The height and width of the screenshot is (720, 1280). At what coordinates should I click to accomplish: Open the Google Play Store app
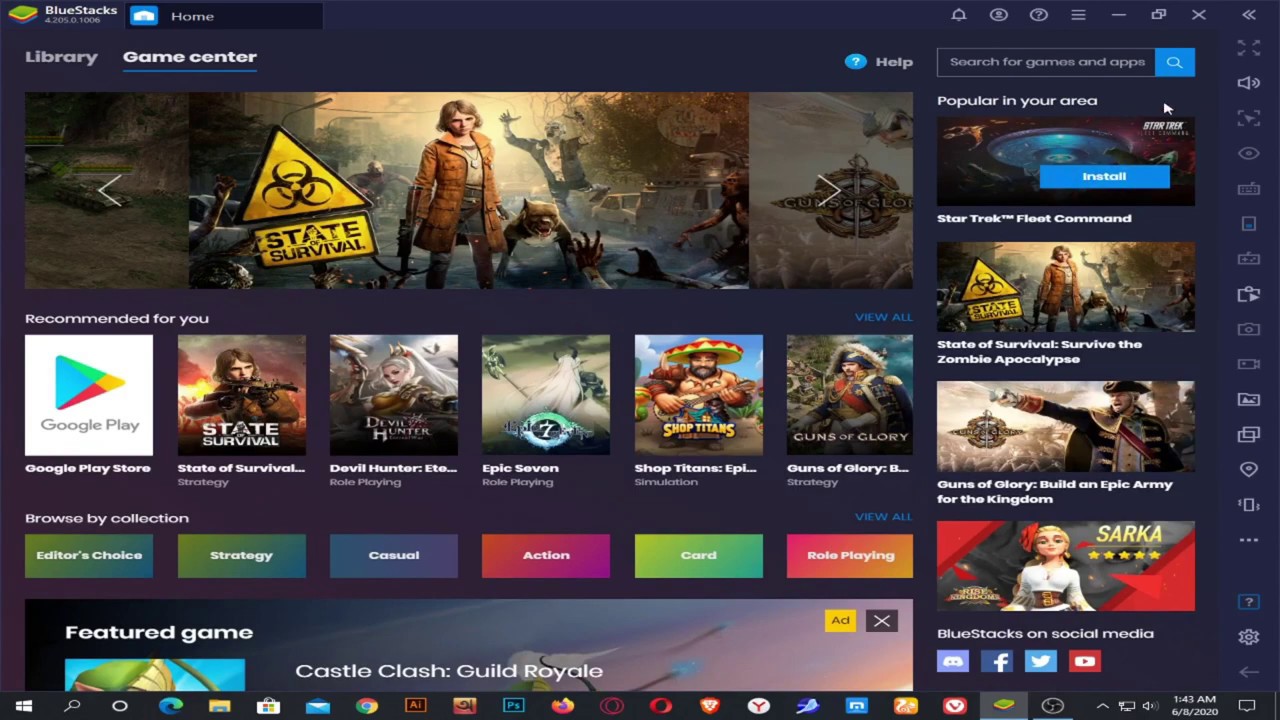(89, 405)
